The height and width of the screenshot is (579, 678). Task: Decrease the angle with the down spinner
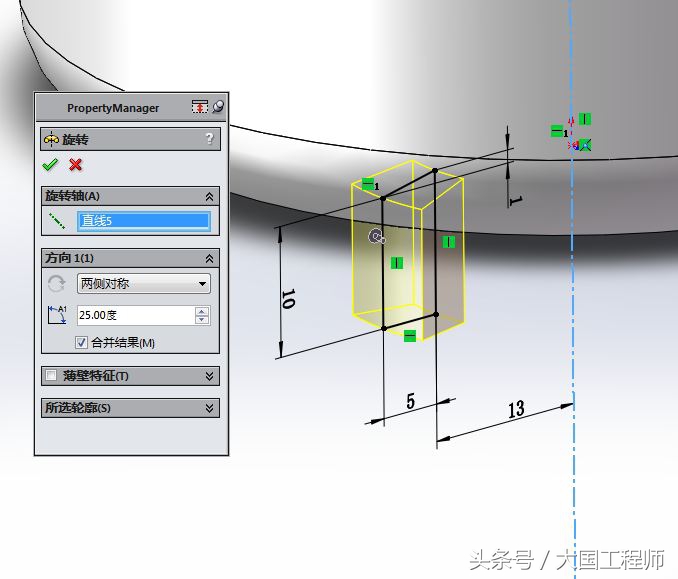pos(202,320)
